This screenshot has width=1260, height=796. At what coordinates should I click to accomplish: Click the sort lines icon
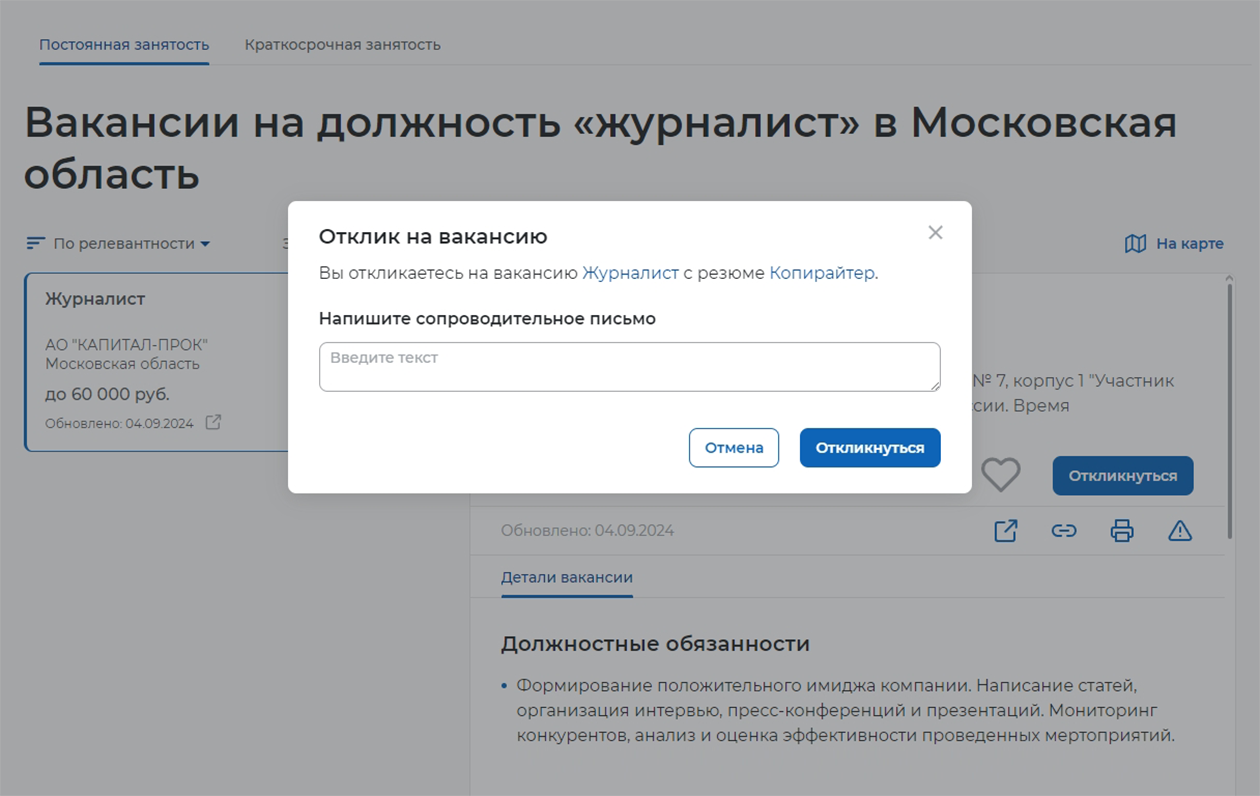pos(36,243)
